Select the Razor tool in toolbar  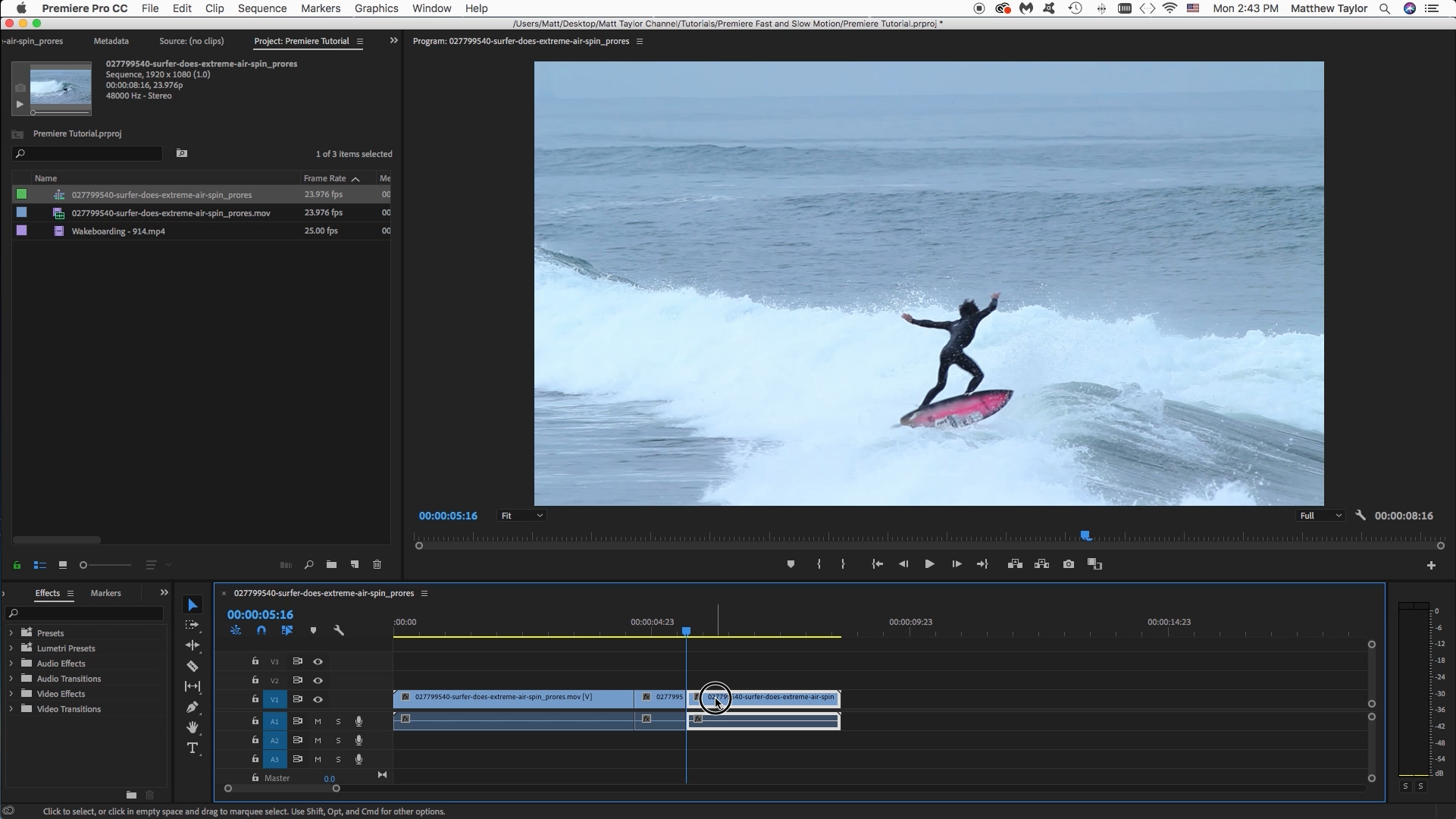coord(192,666)
